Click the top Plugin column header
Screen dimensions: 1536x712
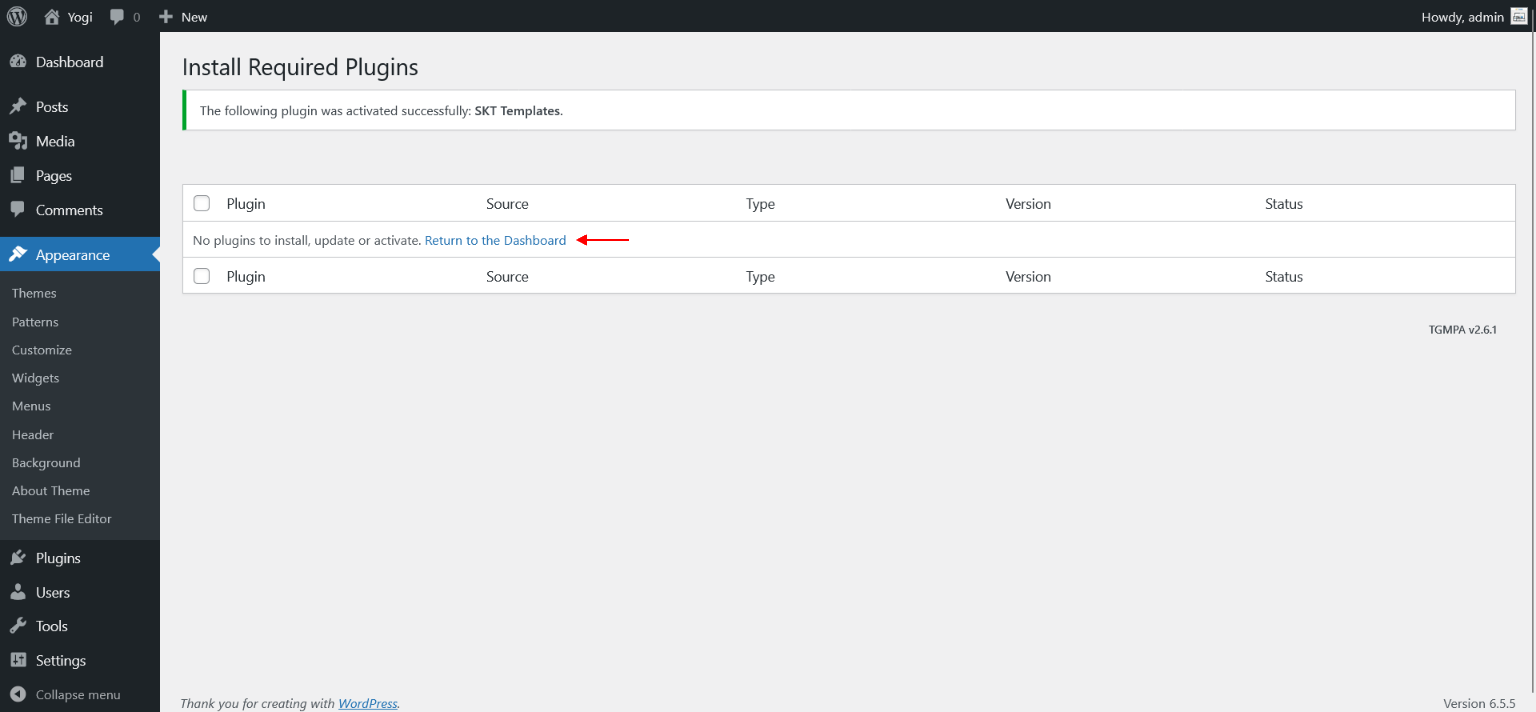pyautogui.click(x=246, y=203)
